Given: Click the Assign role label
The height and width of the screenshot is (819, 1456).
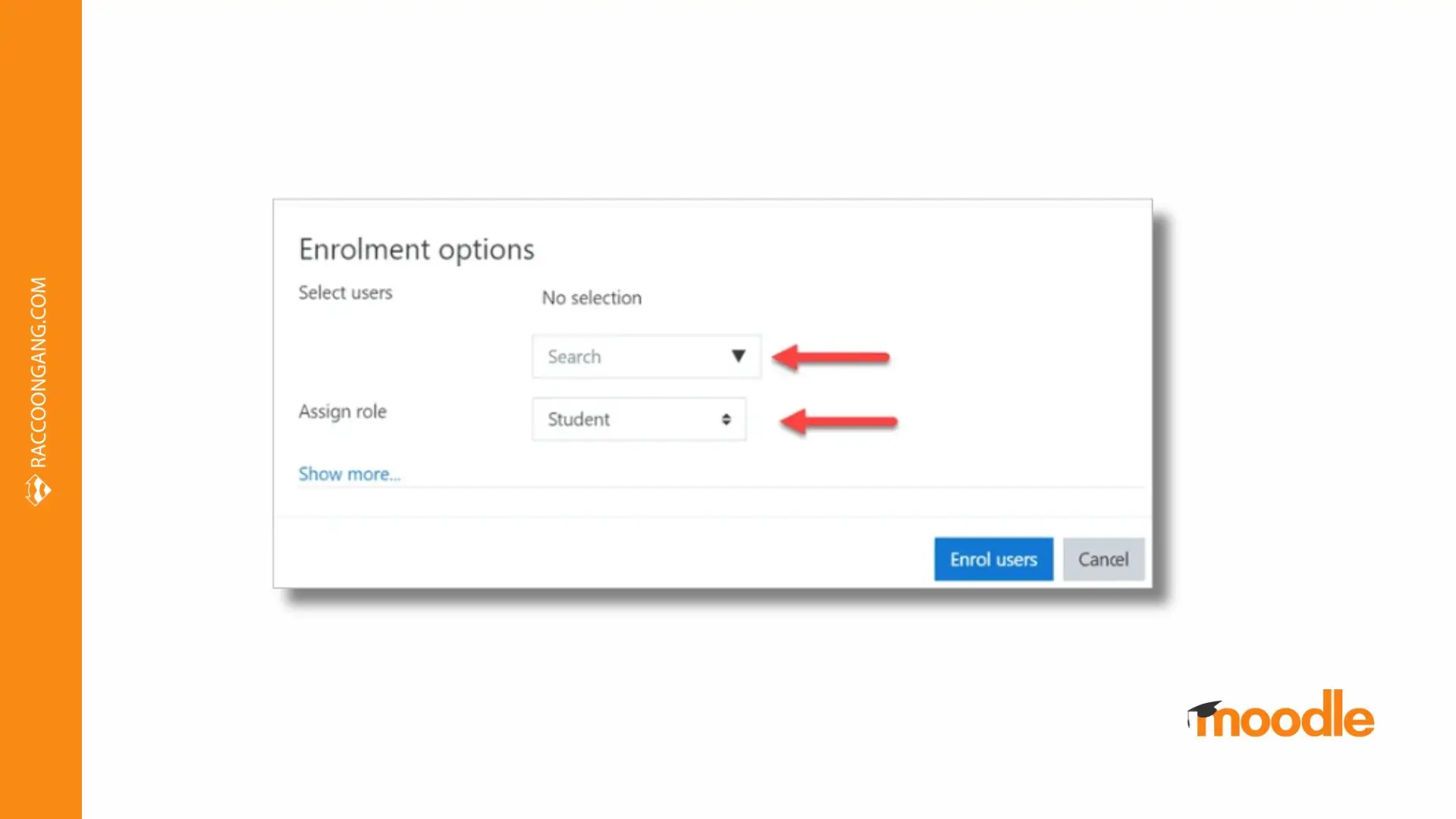Looking at the screenshot, I should (342, 411).
